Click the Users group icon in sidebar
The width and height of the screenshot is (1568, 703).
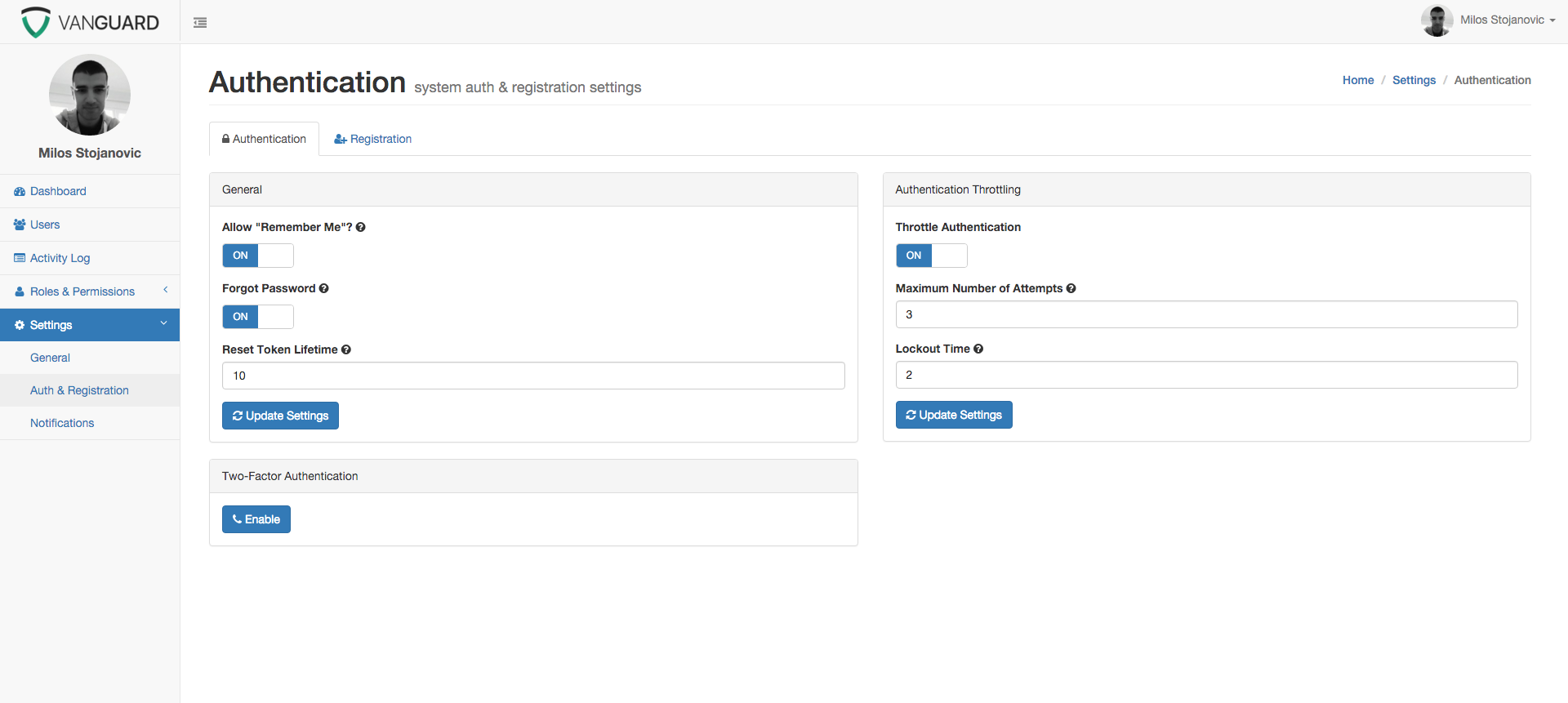tap(20, 225)
